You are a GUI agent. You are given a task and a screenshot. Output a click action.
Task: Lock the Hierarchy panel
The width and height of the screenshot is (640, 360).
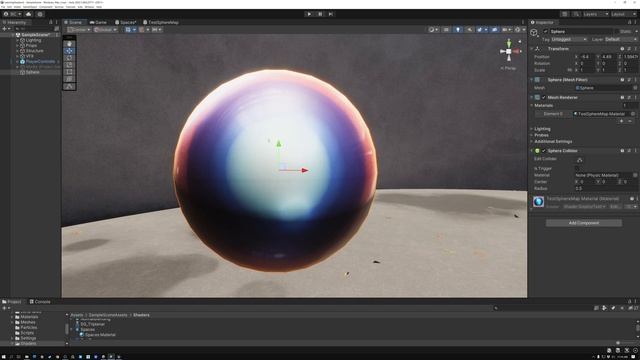click(51, 22)
